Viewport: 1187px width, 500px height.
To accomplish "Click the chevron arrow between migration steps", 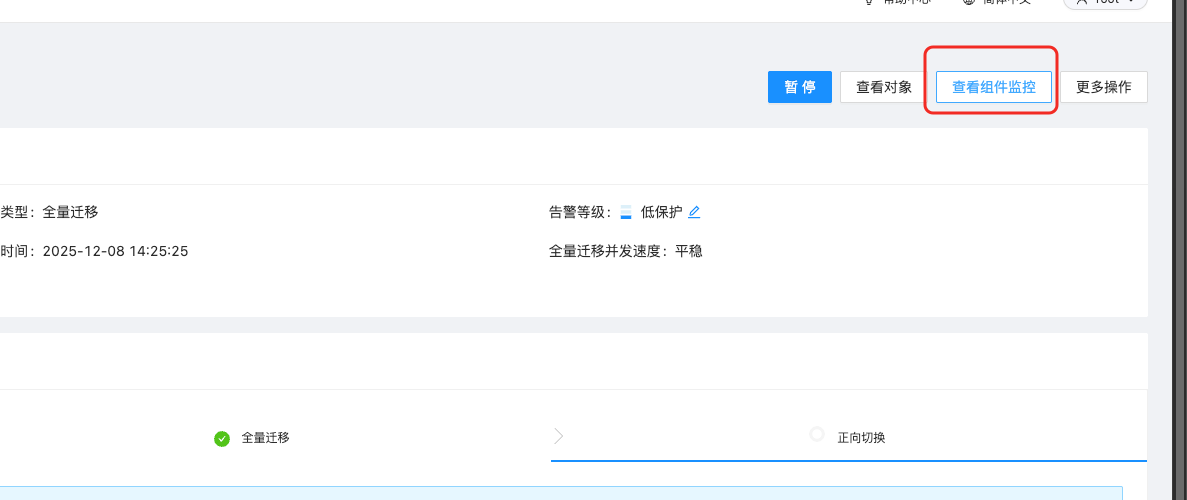I will pyautogui.click(x=558, y=436).
